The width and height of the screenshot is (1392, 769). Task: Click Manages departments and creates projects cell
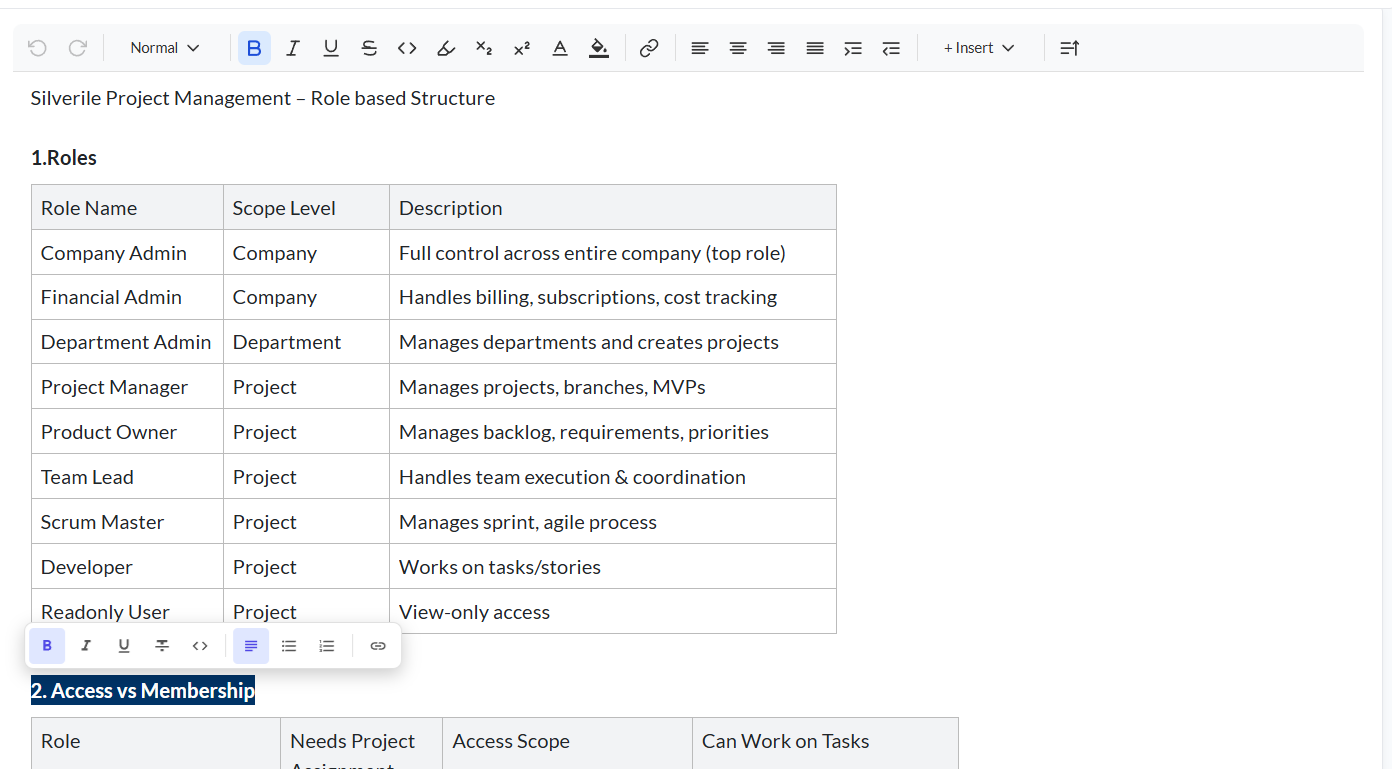(x=613, y=342)
